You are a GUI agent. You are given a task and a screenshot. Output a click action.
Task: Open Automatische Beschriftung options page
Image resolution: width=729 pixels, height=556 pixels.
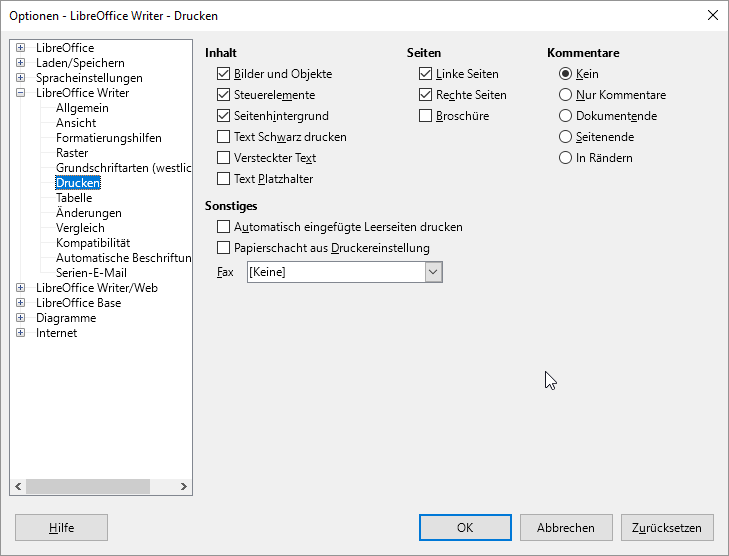click(124, 258)
